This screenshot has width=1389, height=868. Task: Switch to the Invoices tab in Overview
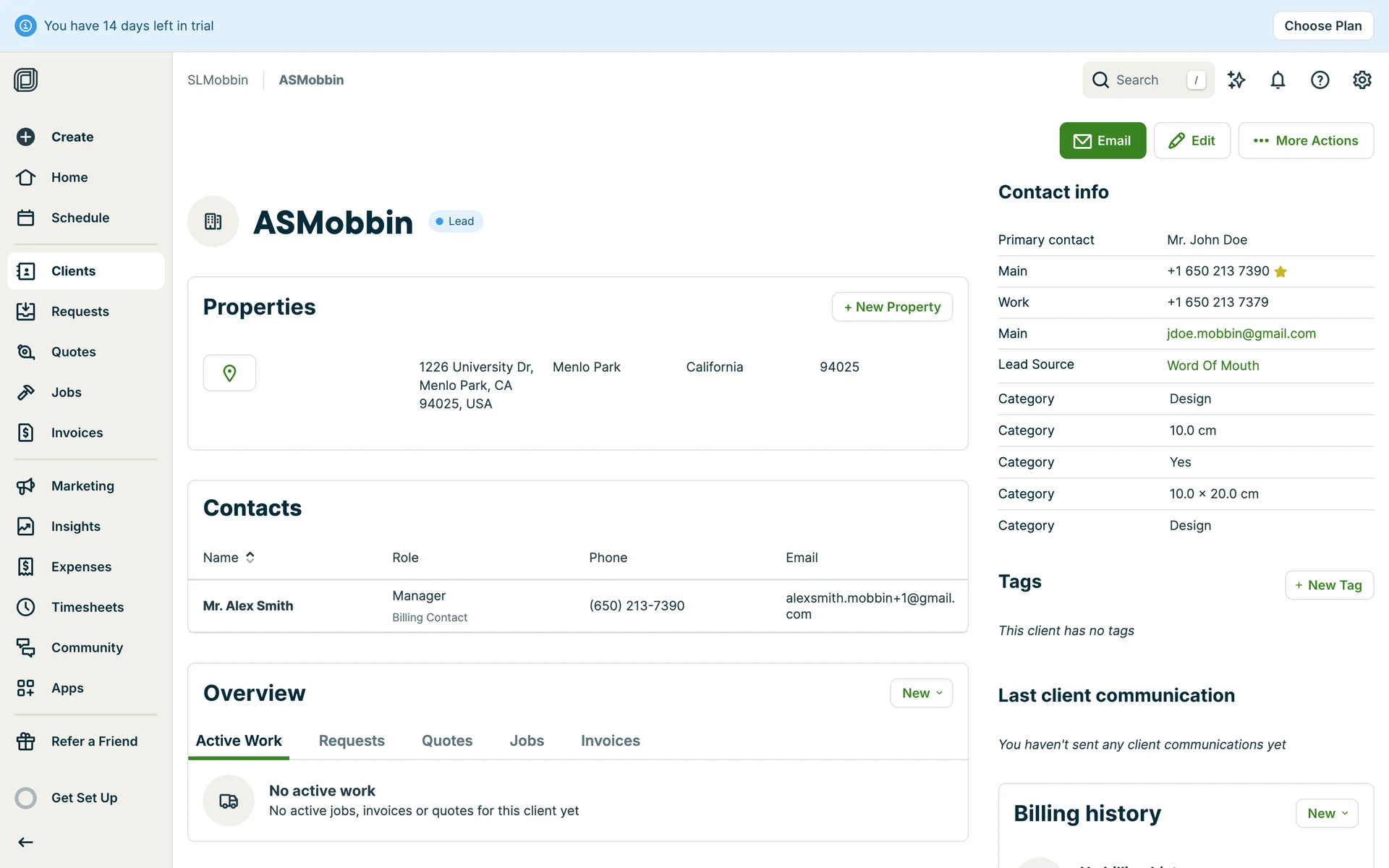point(610,741)
